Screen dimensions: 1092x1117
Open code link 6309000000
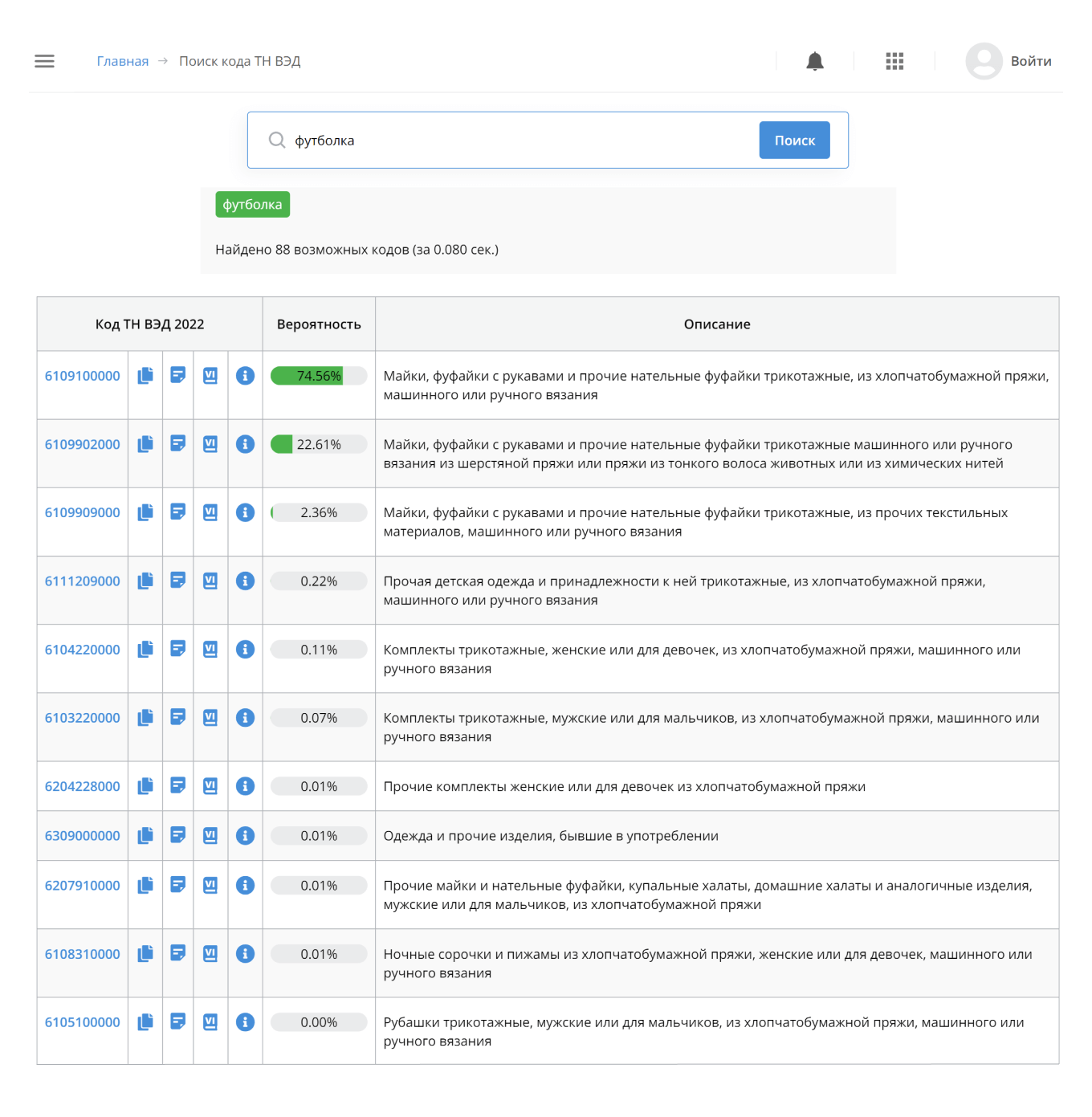(83, 836)
